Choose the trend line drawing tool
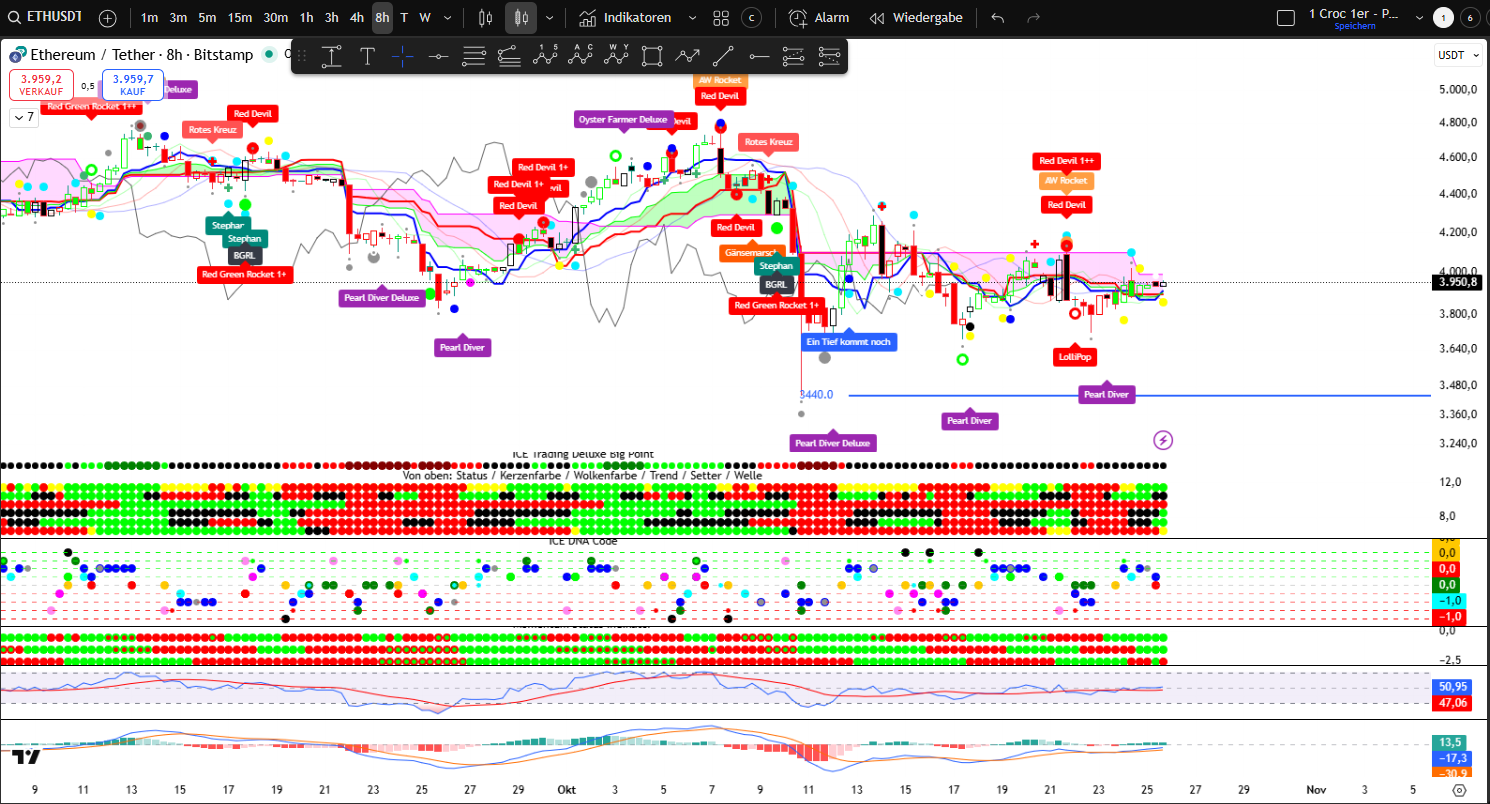 (723, 56)
